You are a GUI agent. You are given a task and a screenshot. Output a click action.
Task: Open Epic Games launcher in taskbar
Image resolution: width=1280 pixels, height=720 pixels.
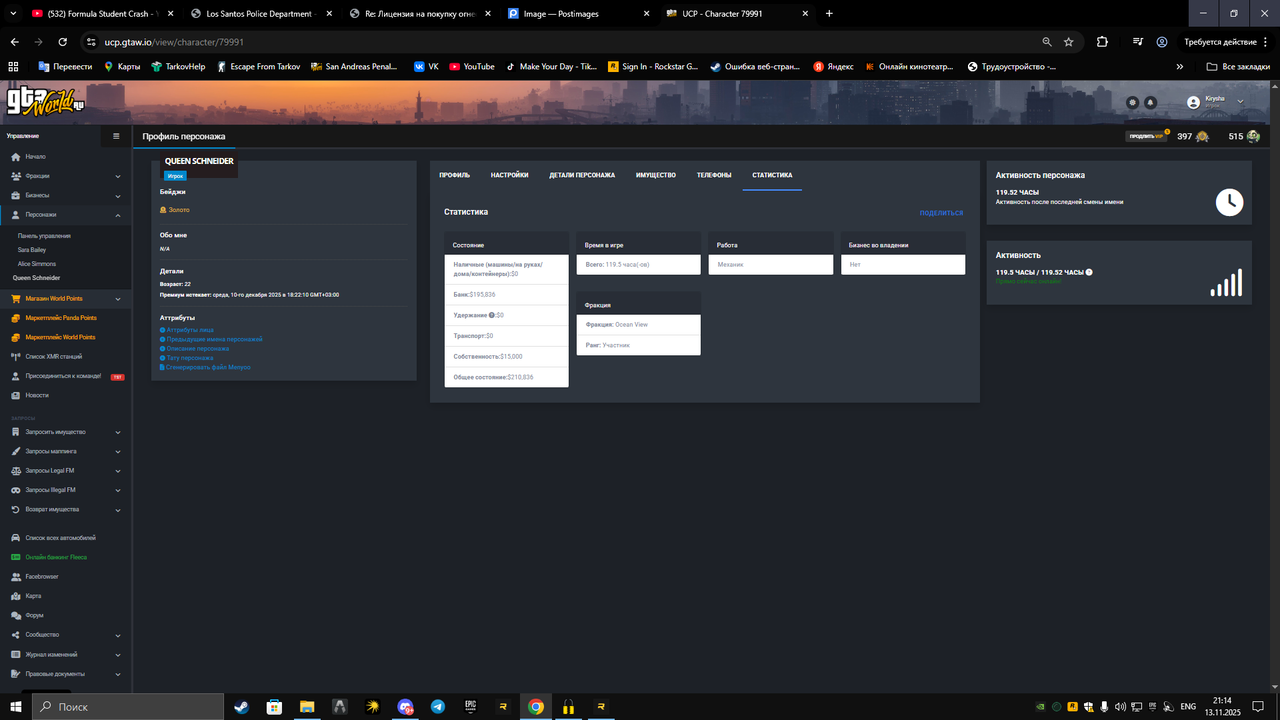(x=470, y=706)
